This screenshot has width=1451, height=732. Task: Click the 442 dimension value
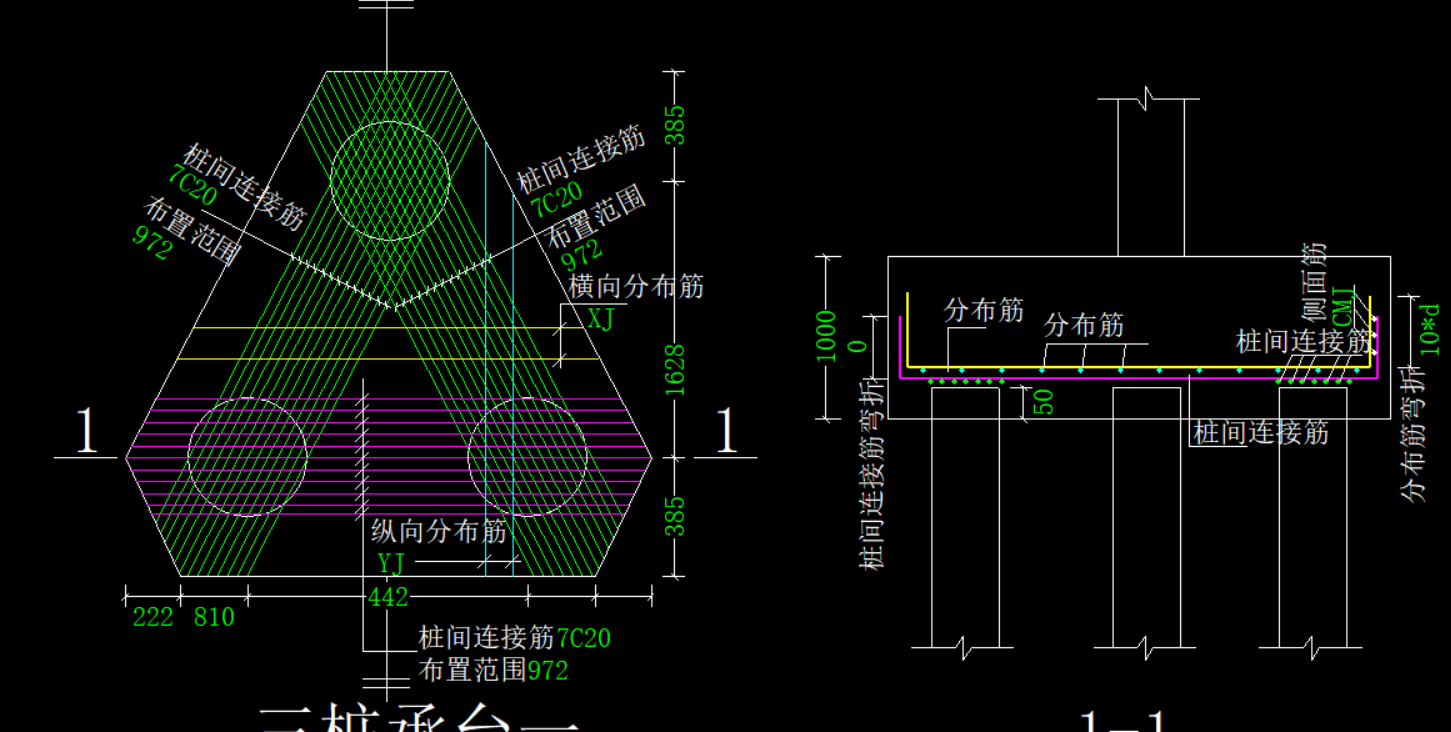388,597
